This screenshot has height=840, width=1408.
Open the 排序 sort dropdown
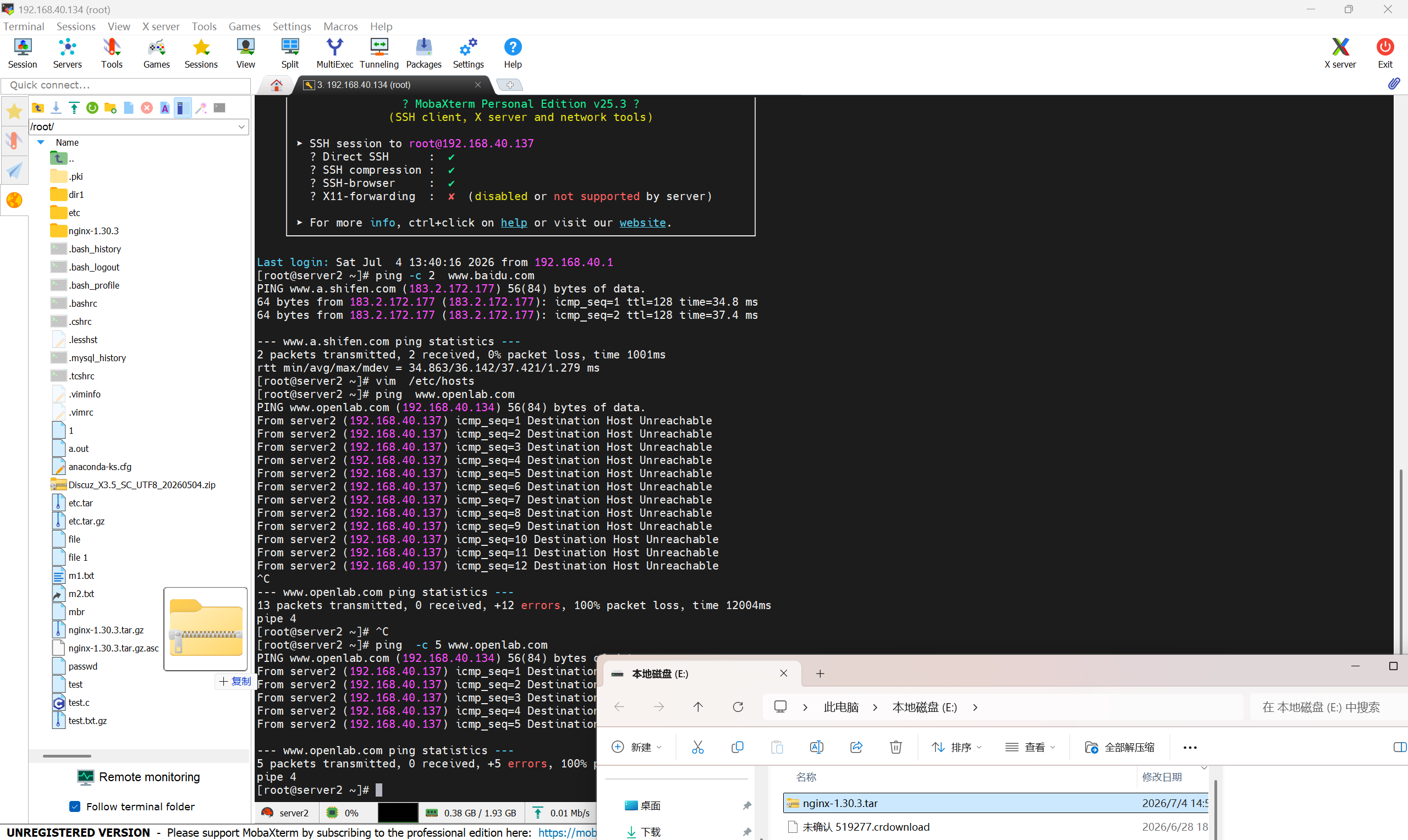click(956, 747)
